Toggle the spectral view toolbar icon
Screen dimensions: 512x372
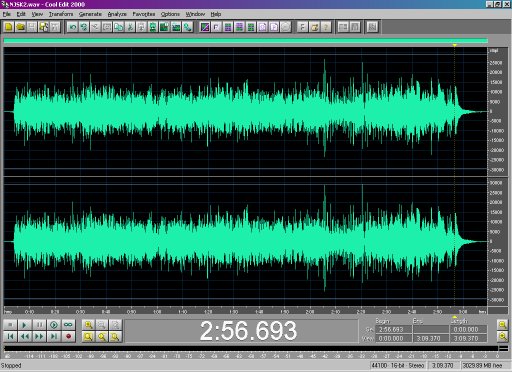click(x=205, y=27)
